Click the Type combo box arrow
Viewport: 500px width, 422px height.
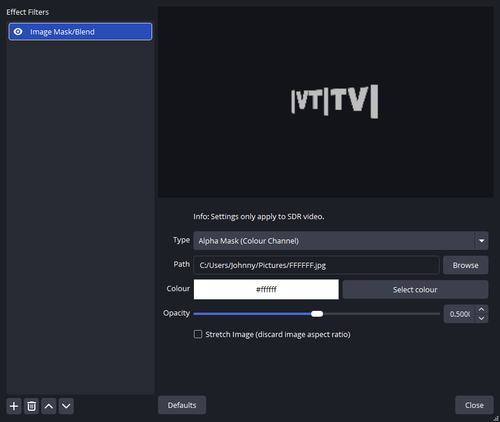pos(481,241)
